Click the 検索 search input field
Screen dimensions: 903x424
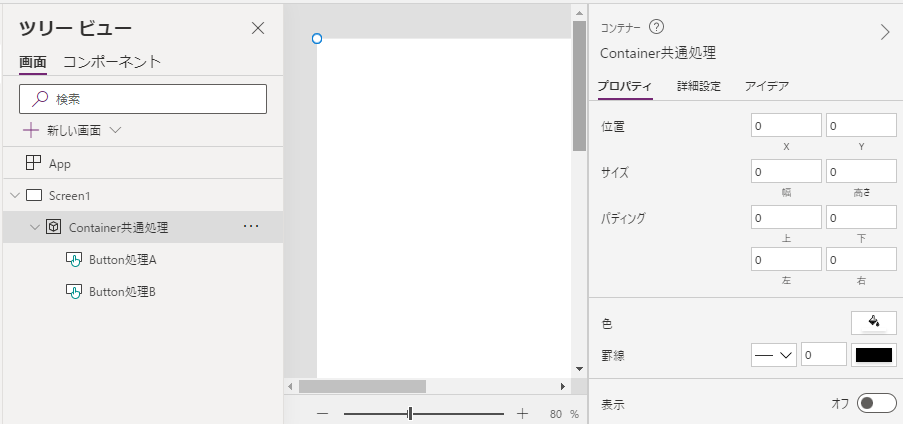click(x=143, y=99)
